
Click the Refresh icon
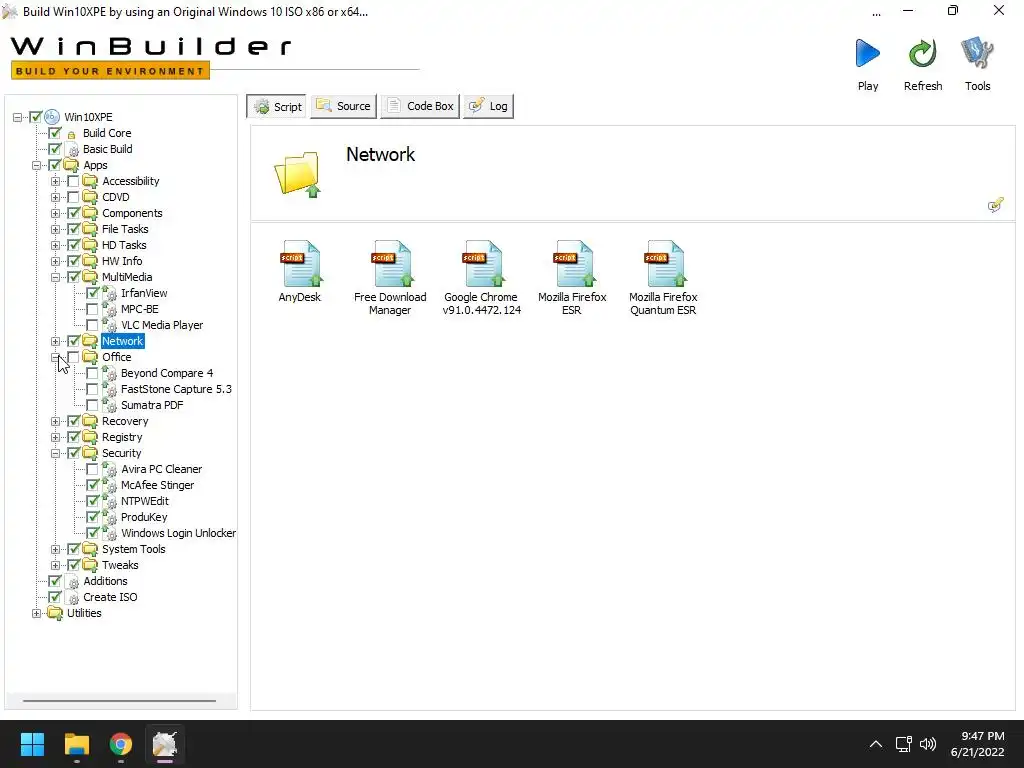[x=922, y=54]
